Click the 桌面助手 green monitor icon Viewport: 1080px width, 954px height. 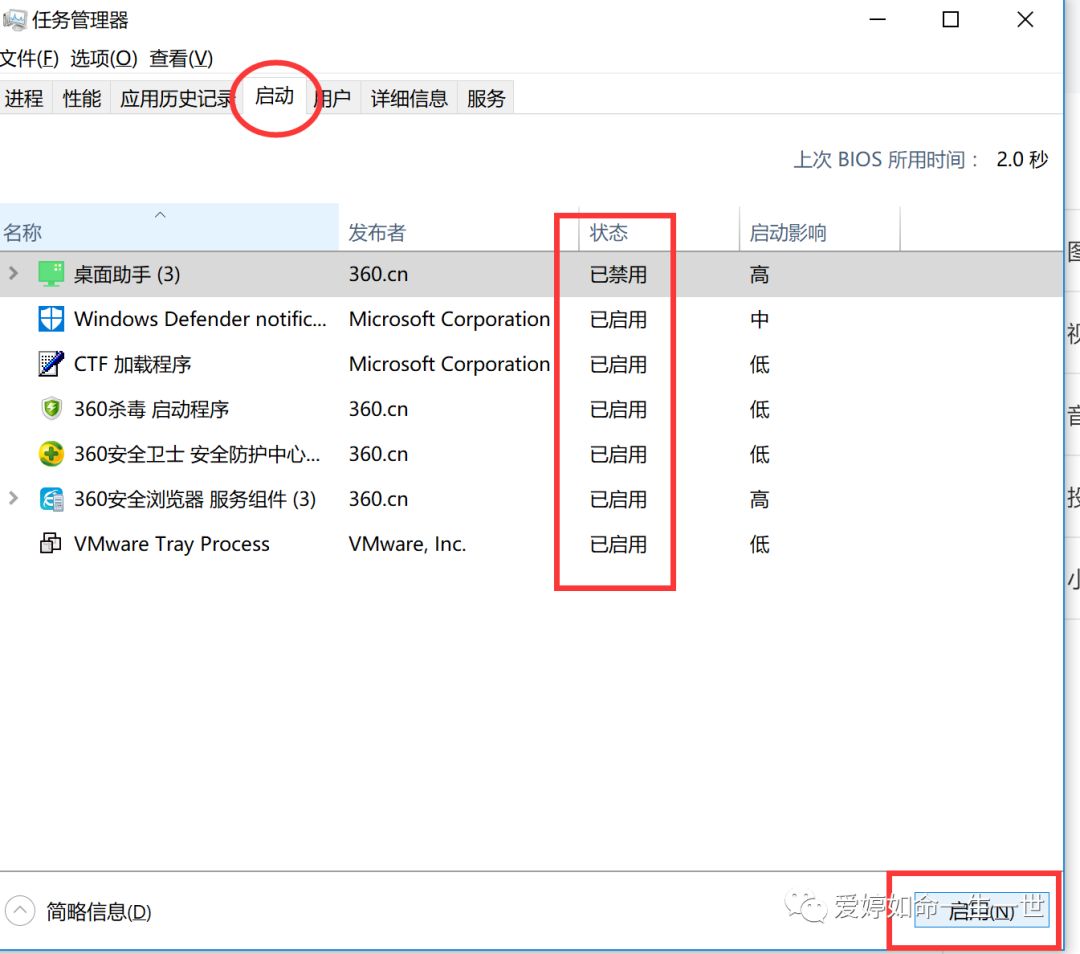pyautogui.click(x=51, y=273)
